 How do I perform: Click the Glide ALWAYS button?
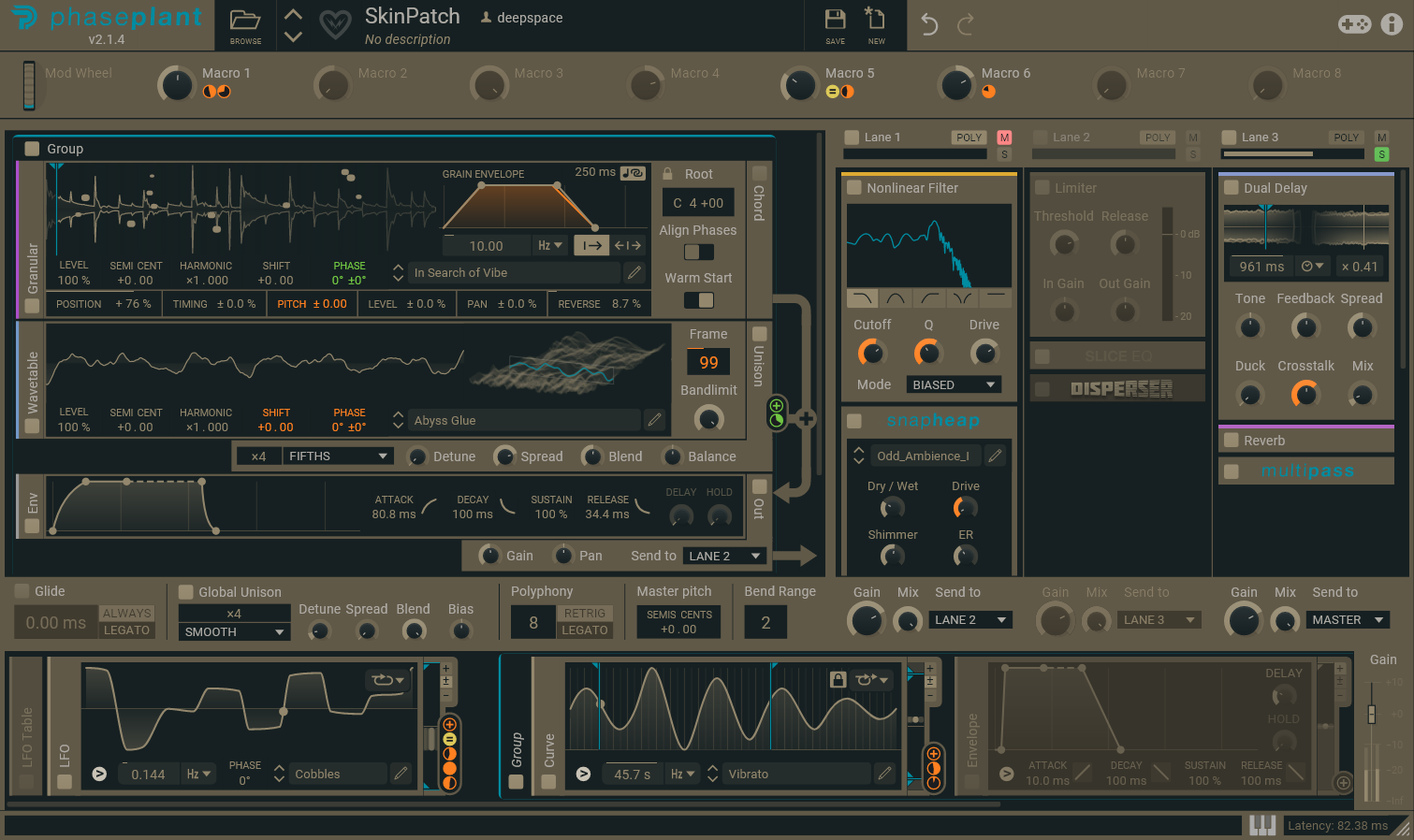click(126, 613)
